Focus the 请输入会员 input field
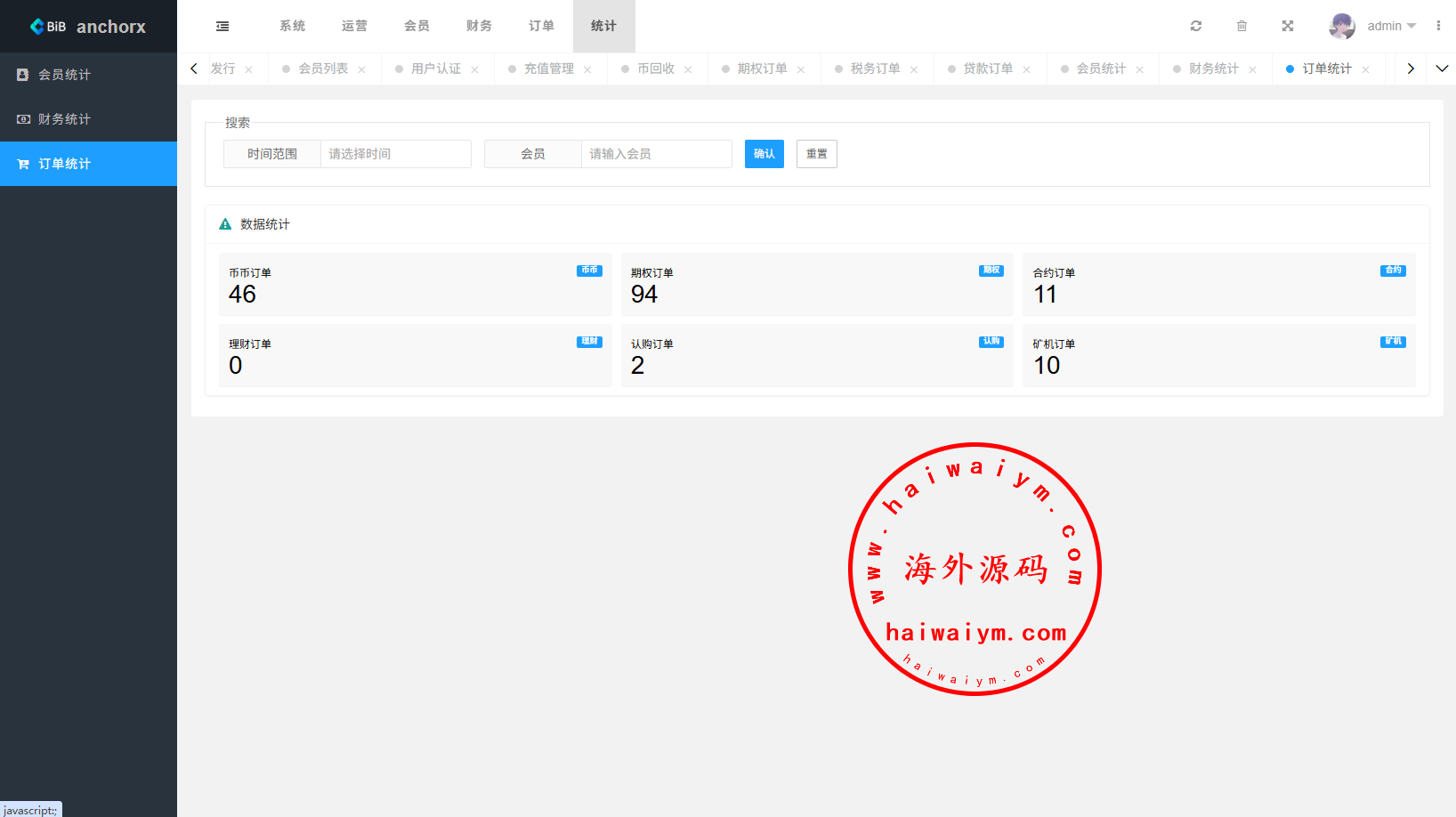Viewport: 1456px width, 817px height. tap(656, 154)
